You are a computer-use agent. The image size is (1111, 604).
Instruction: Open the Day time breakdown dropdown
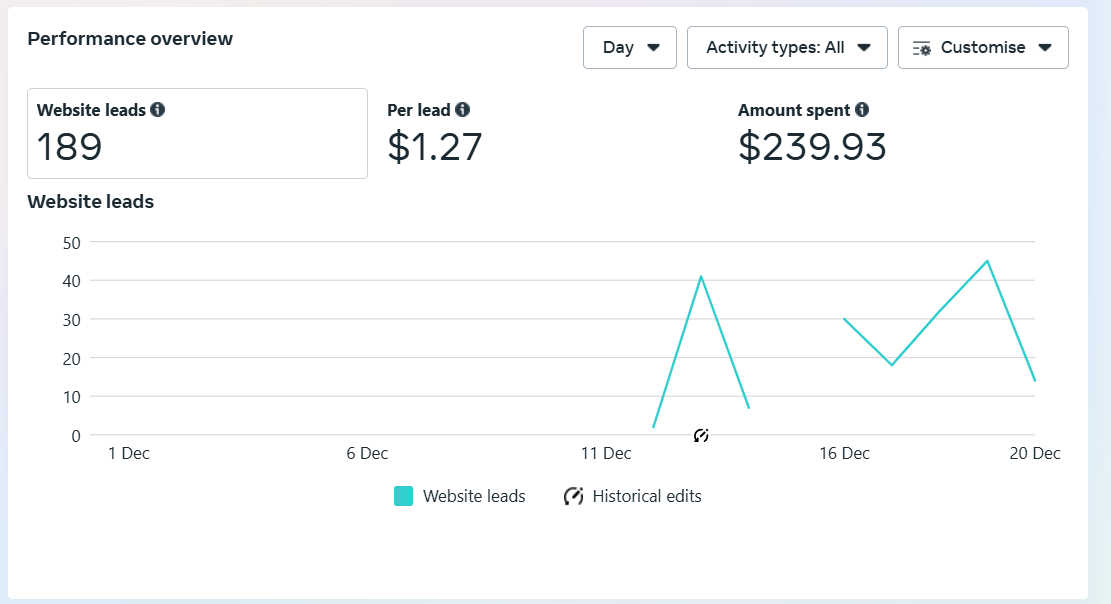tap(630, 47)
